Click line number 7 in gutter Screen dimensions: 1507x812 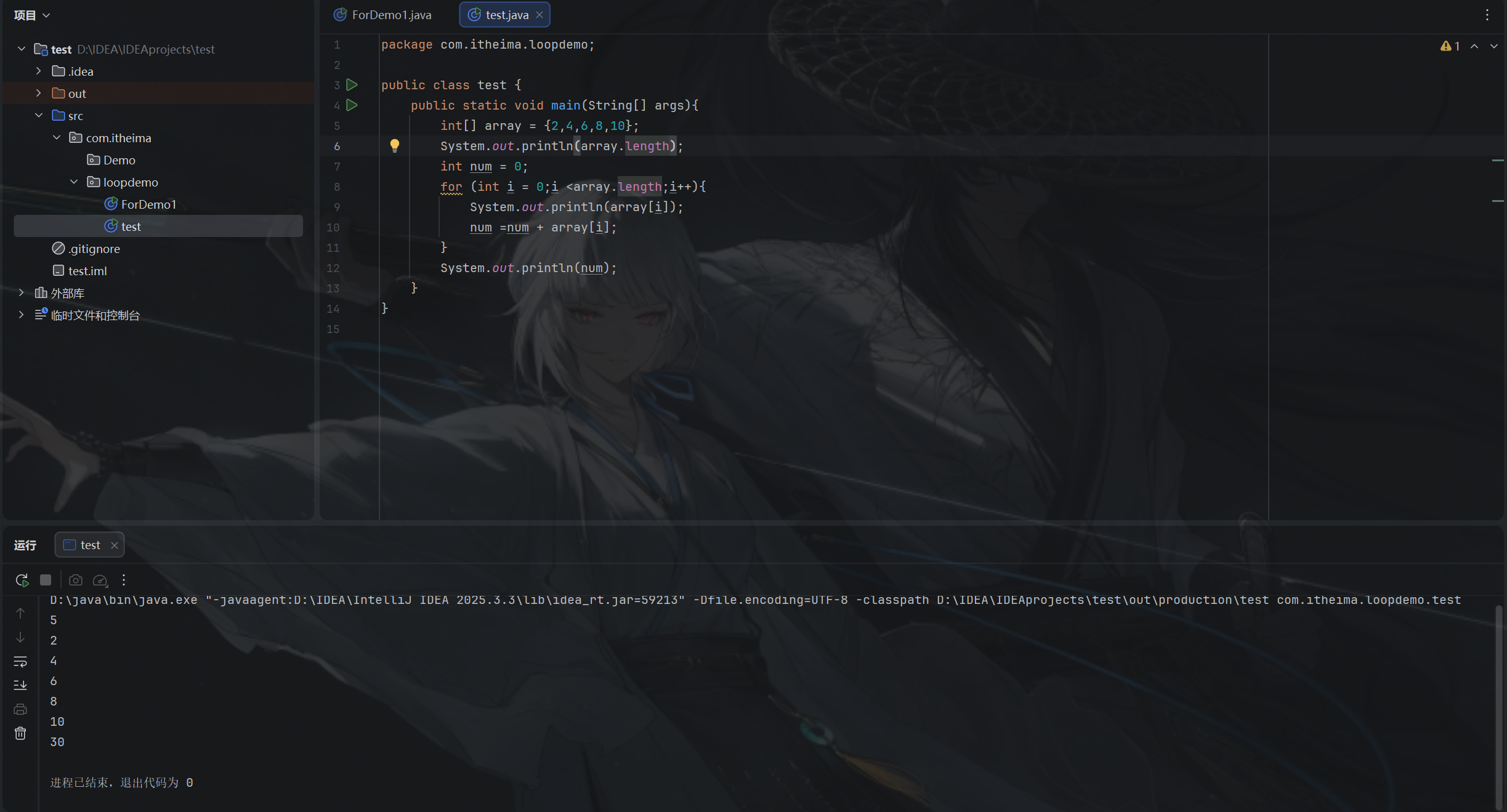(x=337, y=166)
